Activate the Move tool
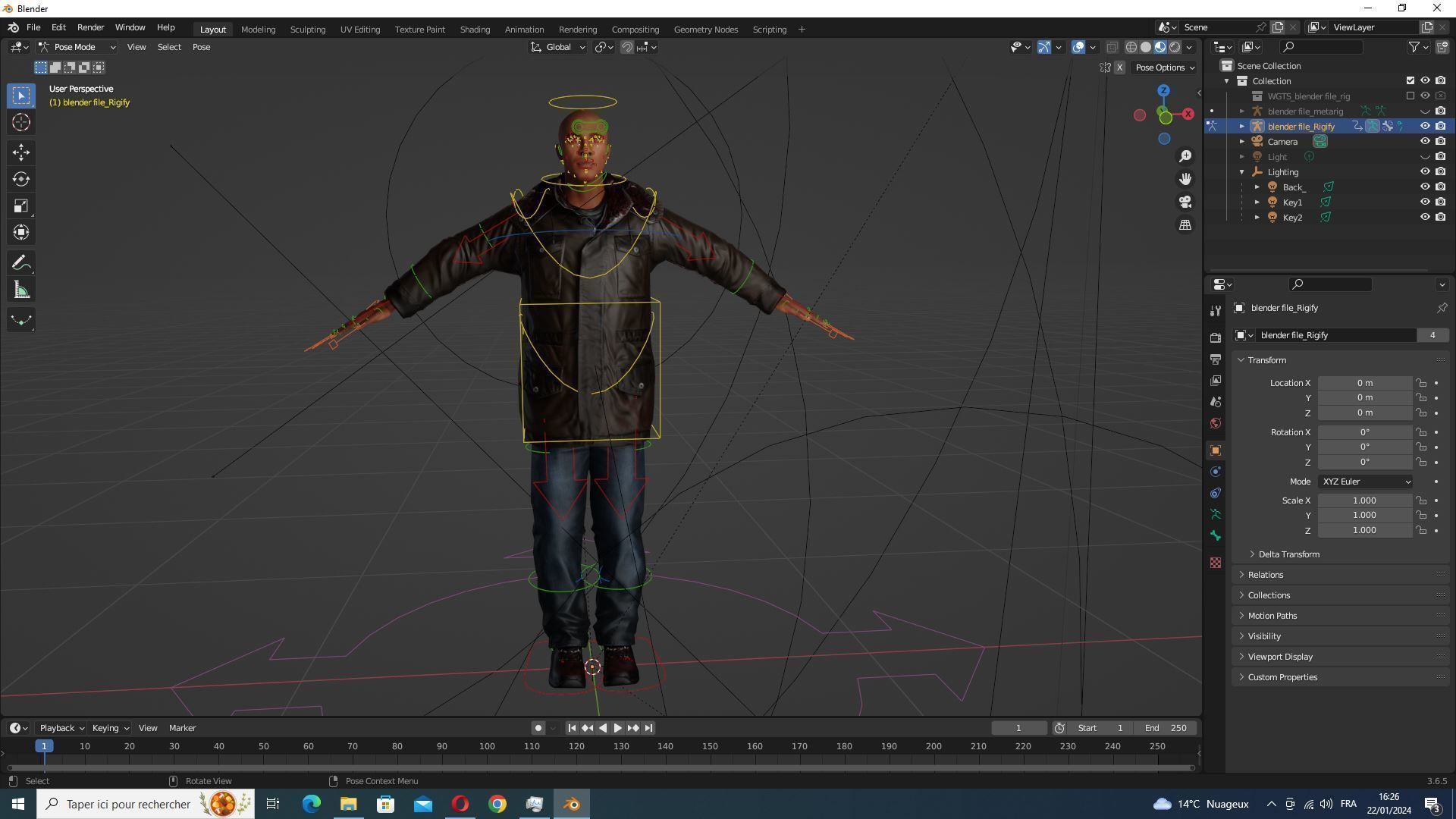Viewport: 1456px width, 819px height. pos(20,152)
